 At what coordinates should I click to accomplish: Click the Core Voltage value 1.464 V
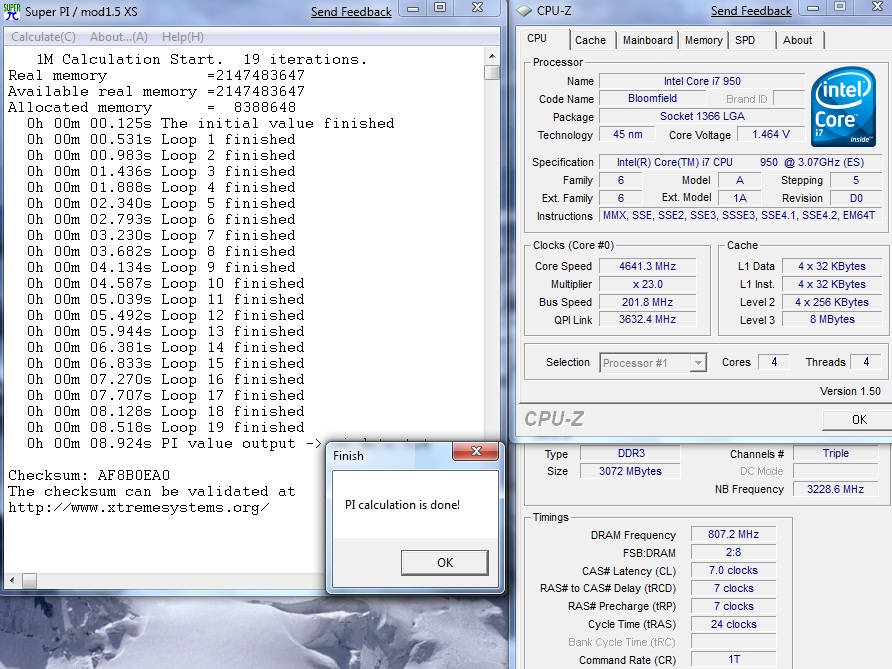(770, 134)
